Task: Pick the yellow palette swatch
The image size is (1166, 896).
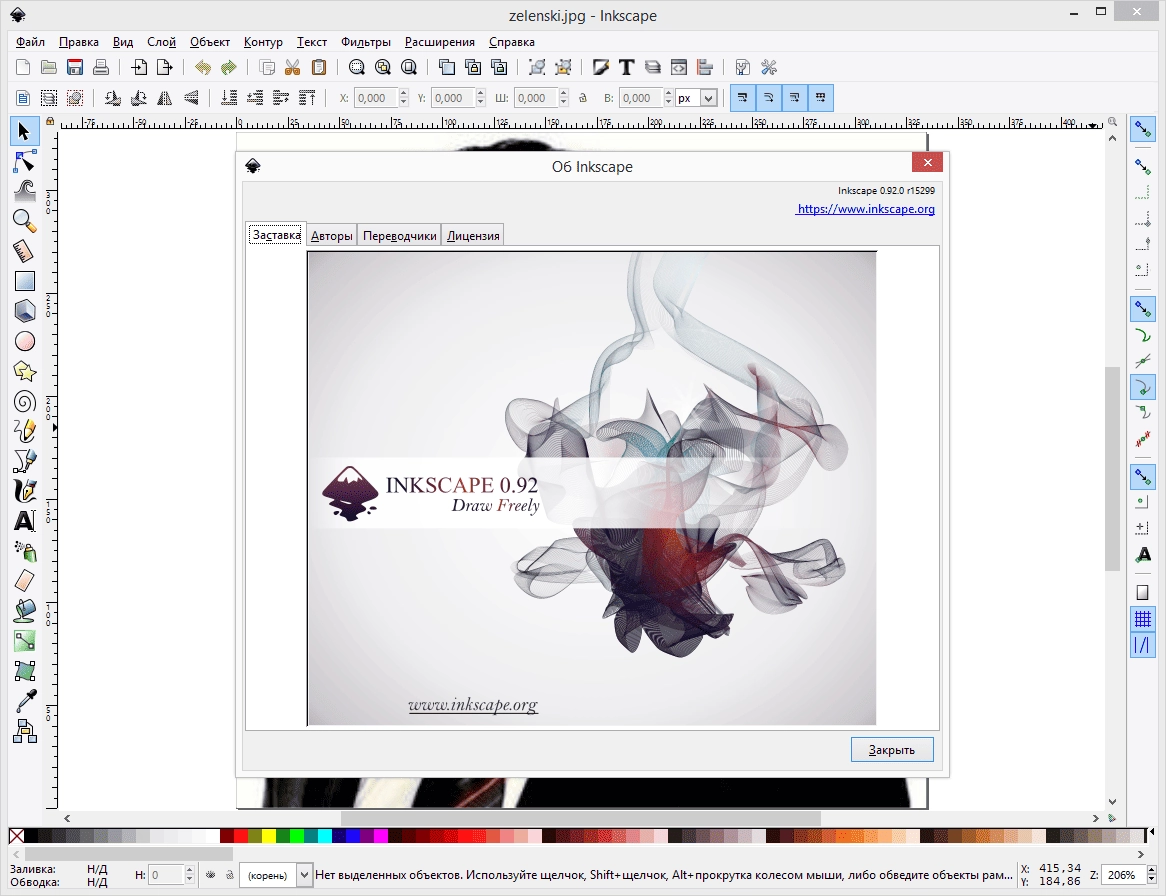Action: (x=268, y=836)
